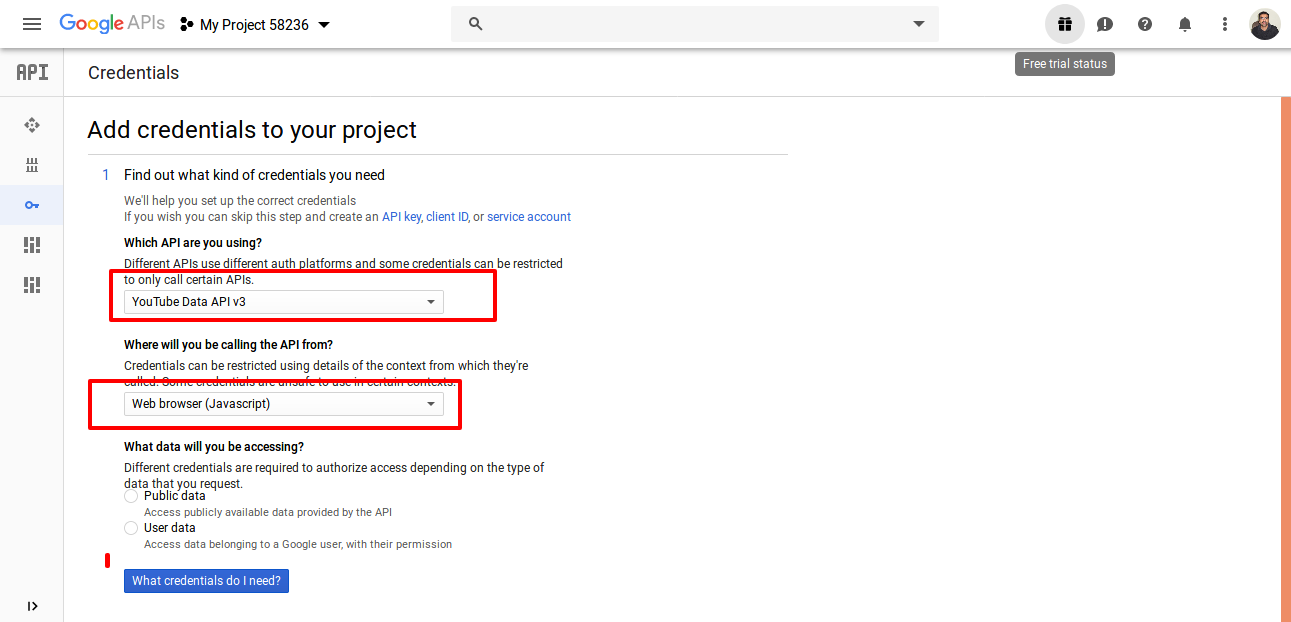Viewport: 1291px width, 622px height.
Task: Click the search magnifier icon
Action: click(x=476, y=24)
